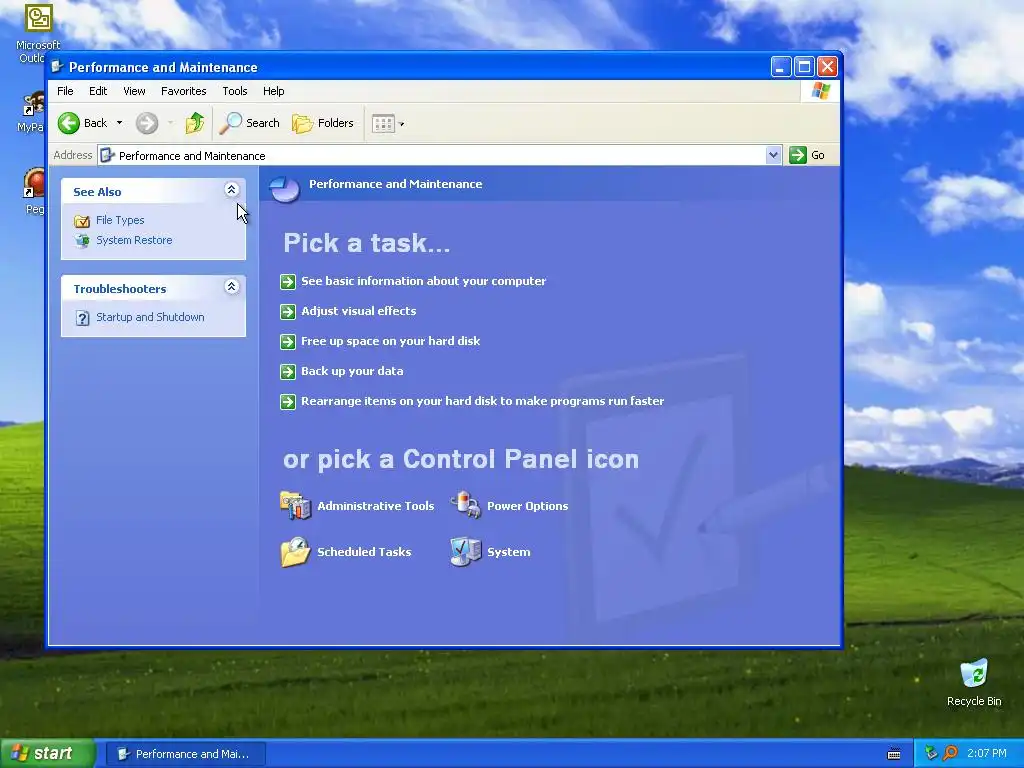Screen dimensions: 1024x768
Task: Go up one folder level icon
Action: [x=195, y=123]
